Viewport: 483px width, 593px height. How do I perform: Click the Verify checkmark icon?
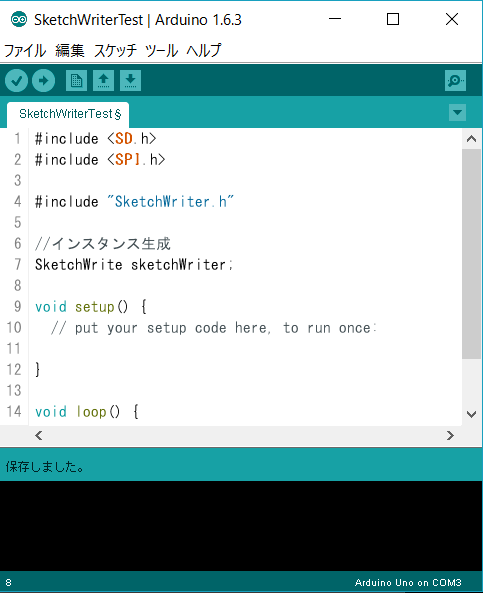coord(16,81)
